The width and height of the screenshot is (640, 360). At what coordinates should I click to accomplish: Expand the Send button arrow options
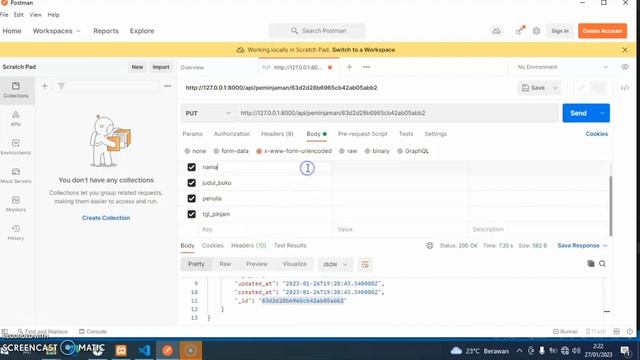[602, 113]
